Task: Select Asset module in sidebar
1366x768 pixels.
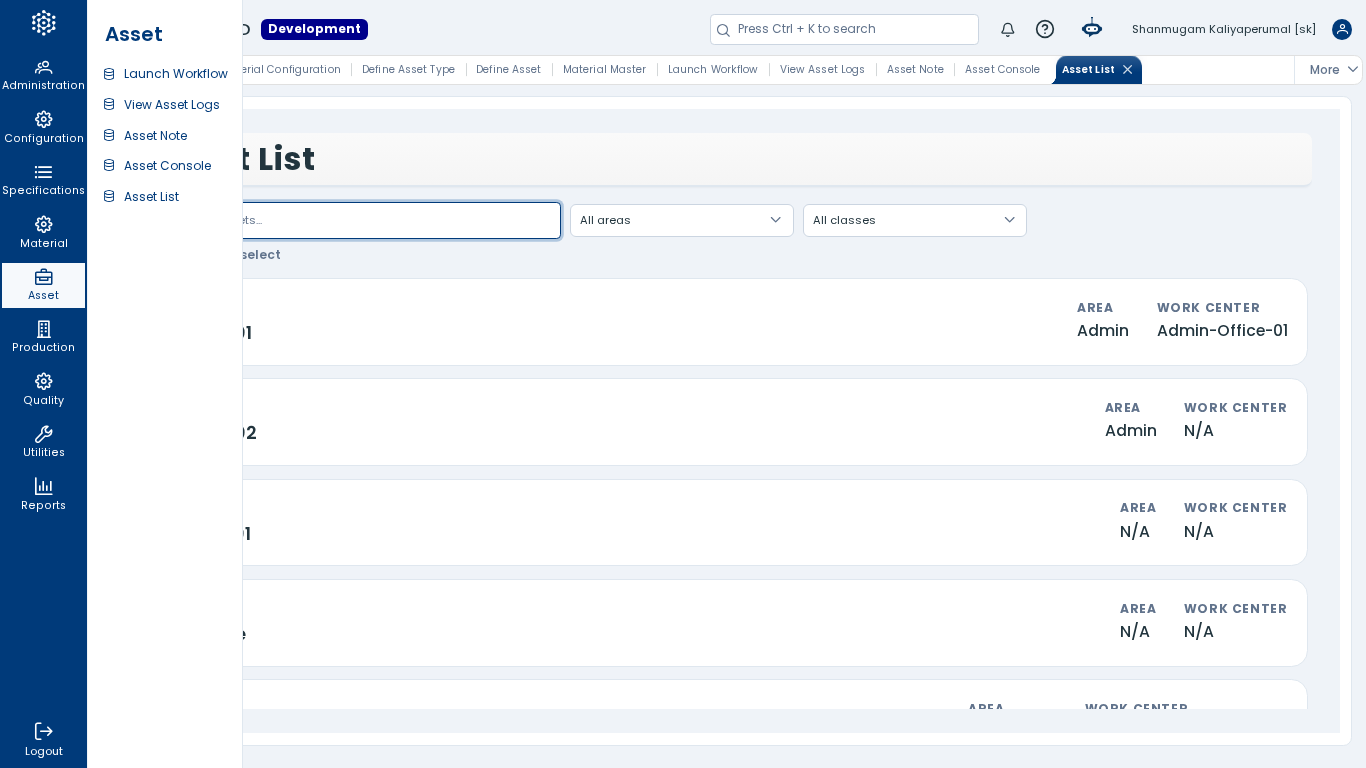Action: tap(43, 285)
